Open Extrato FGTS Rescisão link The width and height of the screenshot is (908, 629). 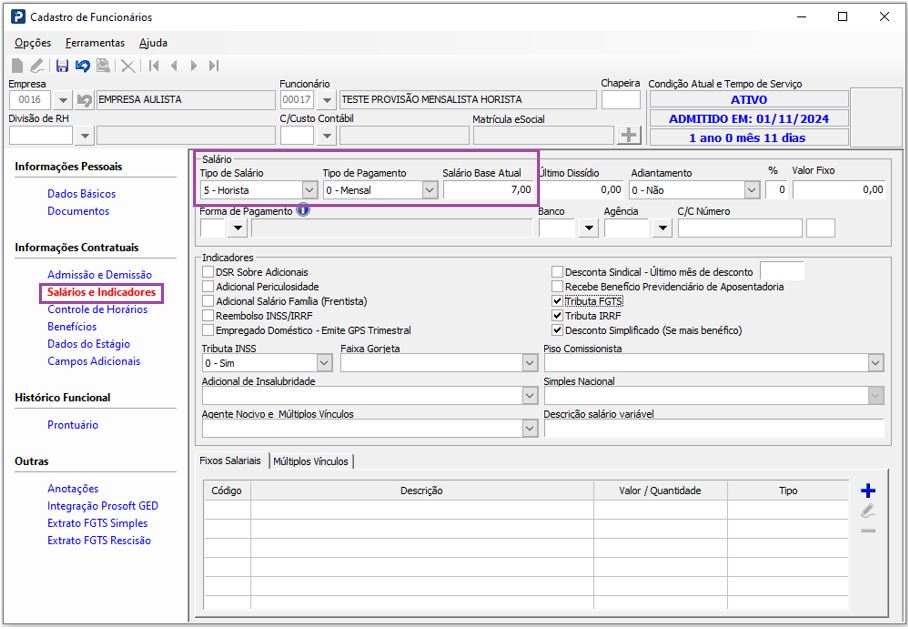click(99, 541)
